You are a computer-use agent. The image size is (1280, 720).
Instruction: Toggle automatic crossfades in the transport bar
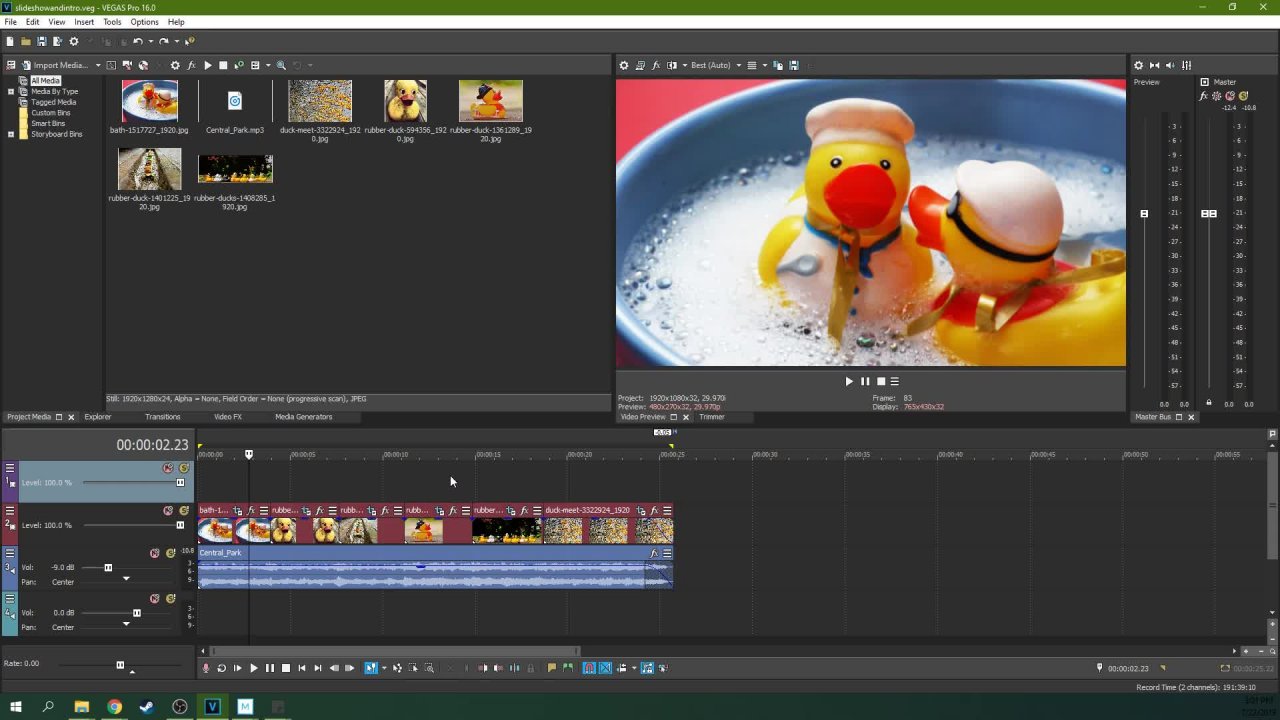click(x=605, y=668)
